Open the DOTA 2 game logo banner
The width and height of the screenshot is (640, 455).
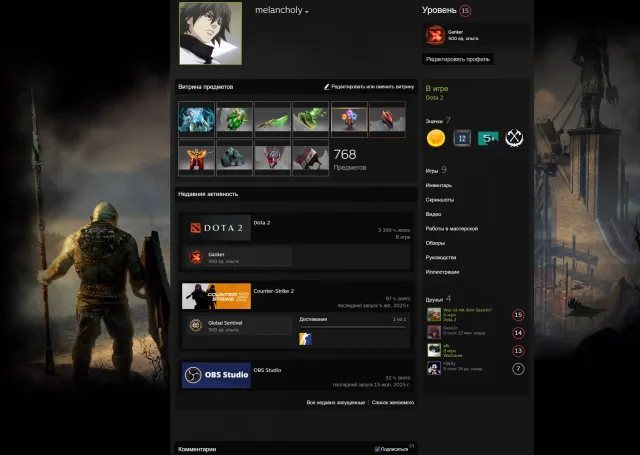click(216, 228)
